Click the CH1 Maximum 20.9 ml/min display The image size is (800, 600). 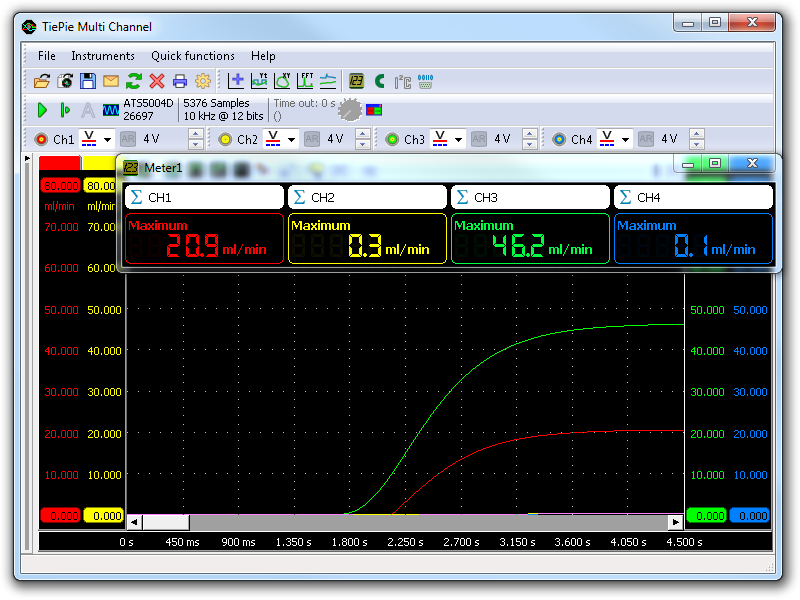[x=204, y=239]
